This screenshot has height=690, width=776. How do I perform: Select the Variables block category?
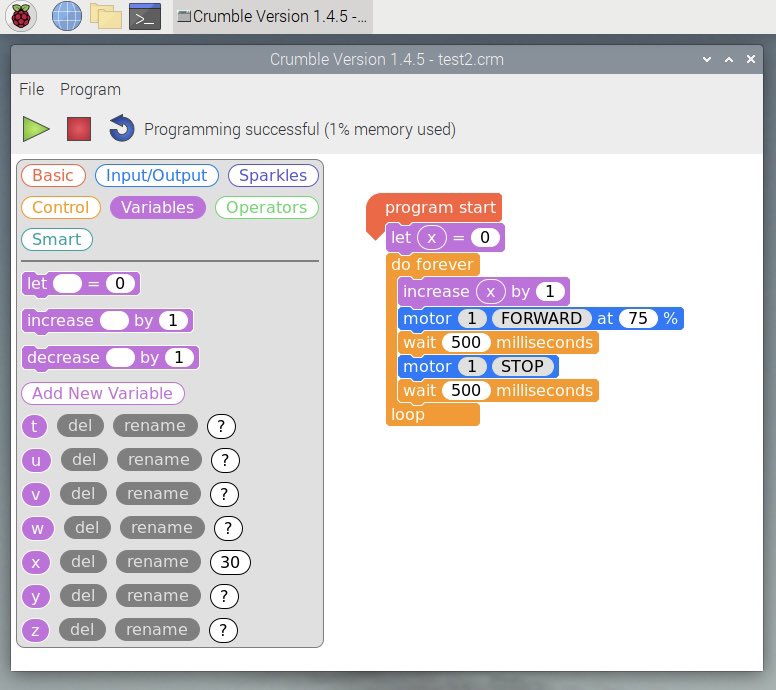pyautogui.click(x=157, y=207)
